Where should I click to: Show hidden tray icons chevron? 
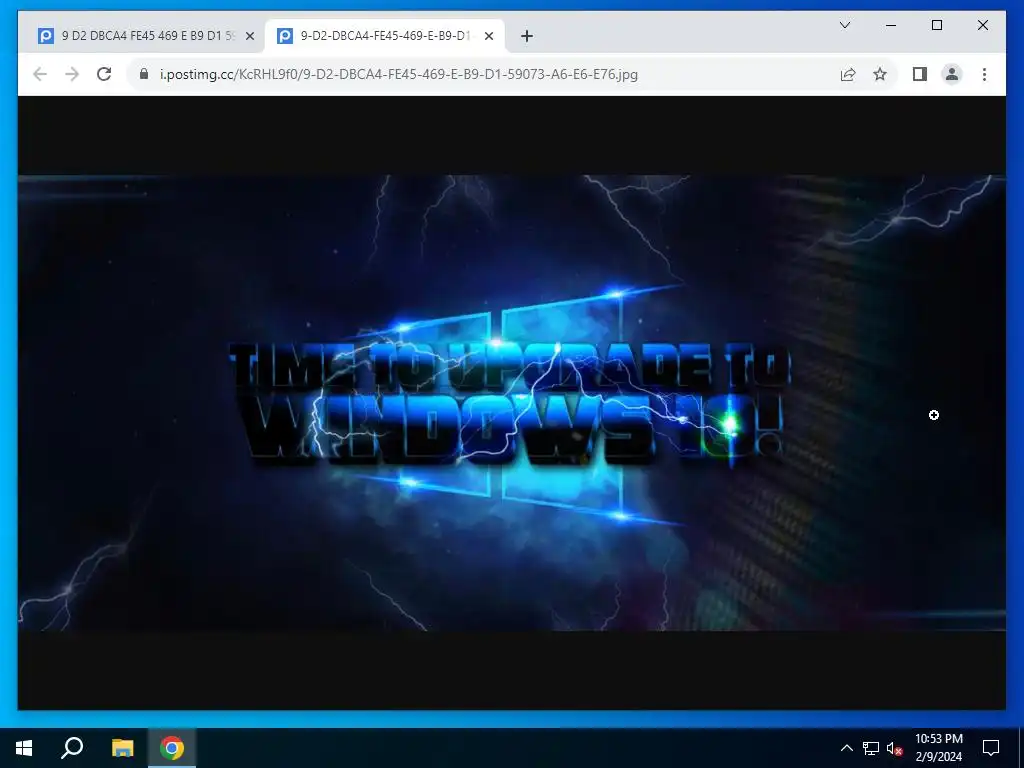(x=846, y=748)
